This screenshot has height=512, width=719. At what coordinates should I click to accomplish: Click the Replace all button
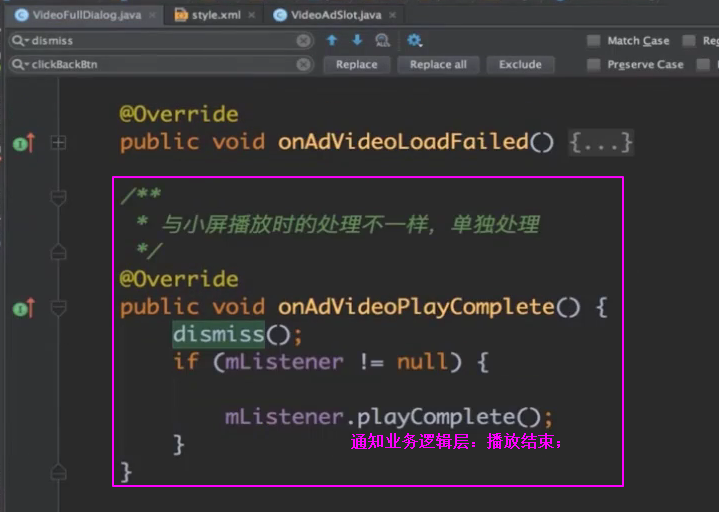(438, 65)
